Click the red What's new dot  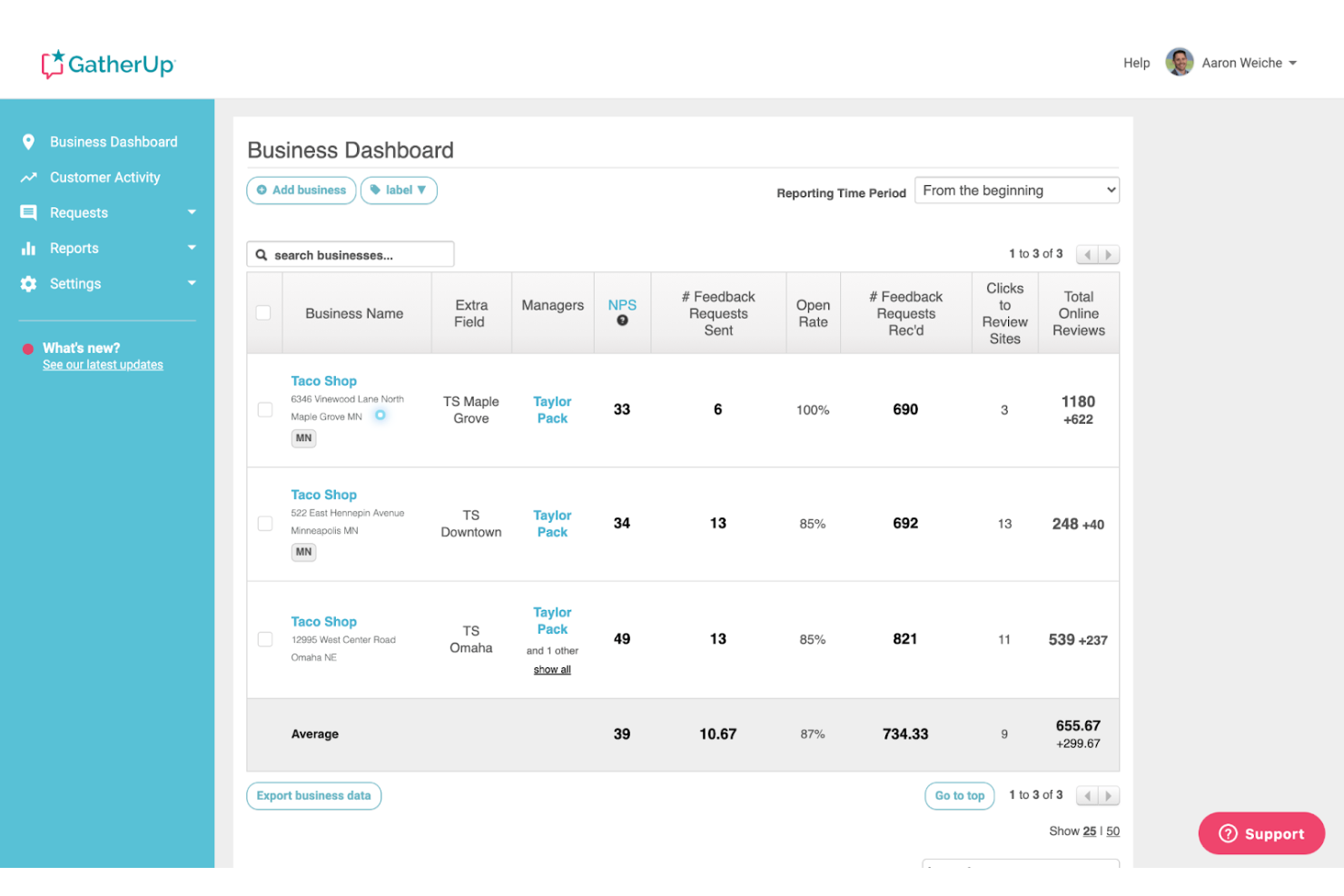pos(28,349)
